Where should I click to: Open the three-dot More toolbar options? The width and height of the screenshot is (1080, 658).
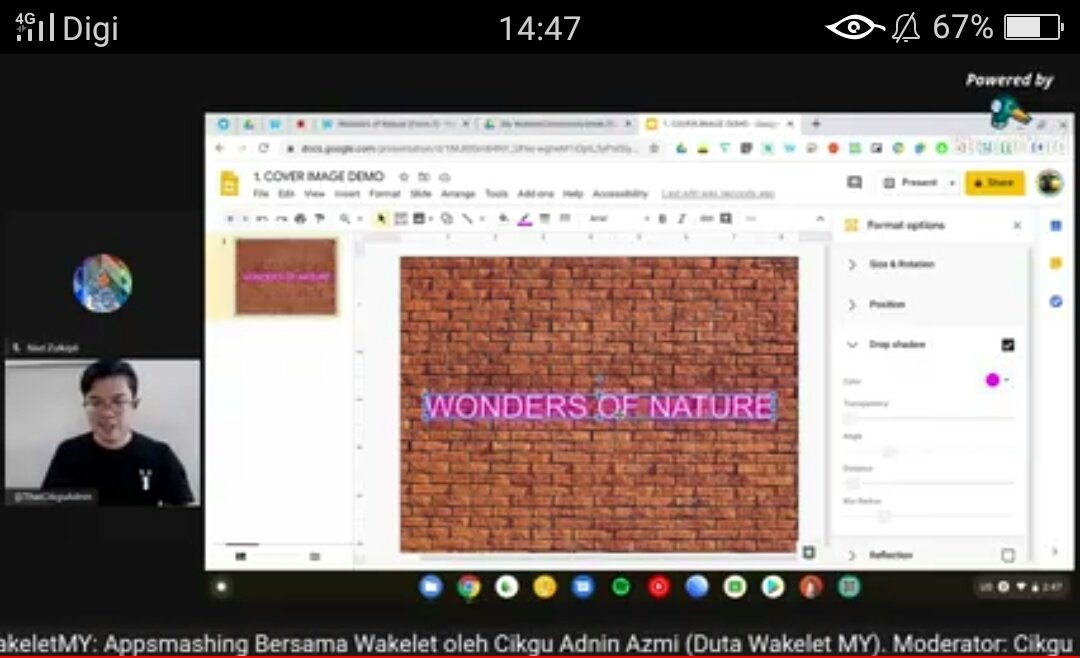pos(751,218)
